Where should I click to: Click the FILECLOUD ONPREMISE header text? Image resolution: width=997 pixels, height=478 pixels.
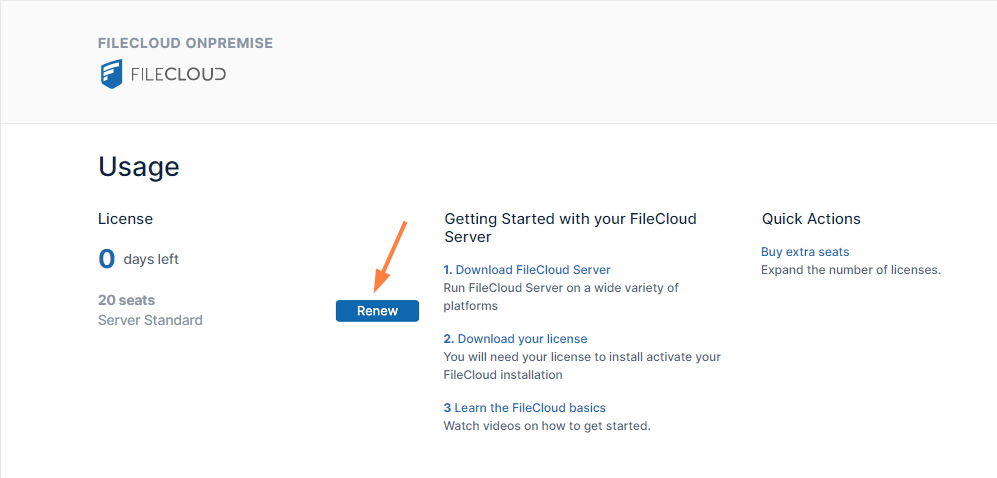185,43
